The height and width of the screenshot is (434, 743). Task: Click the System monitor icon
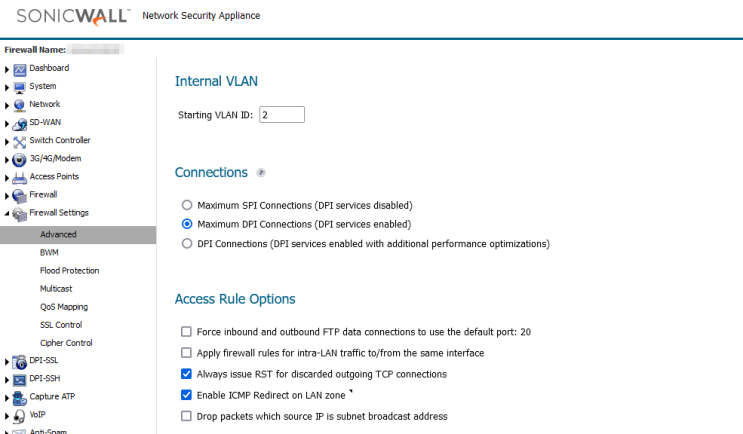pyautogui.click(x=20, y=87)
